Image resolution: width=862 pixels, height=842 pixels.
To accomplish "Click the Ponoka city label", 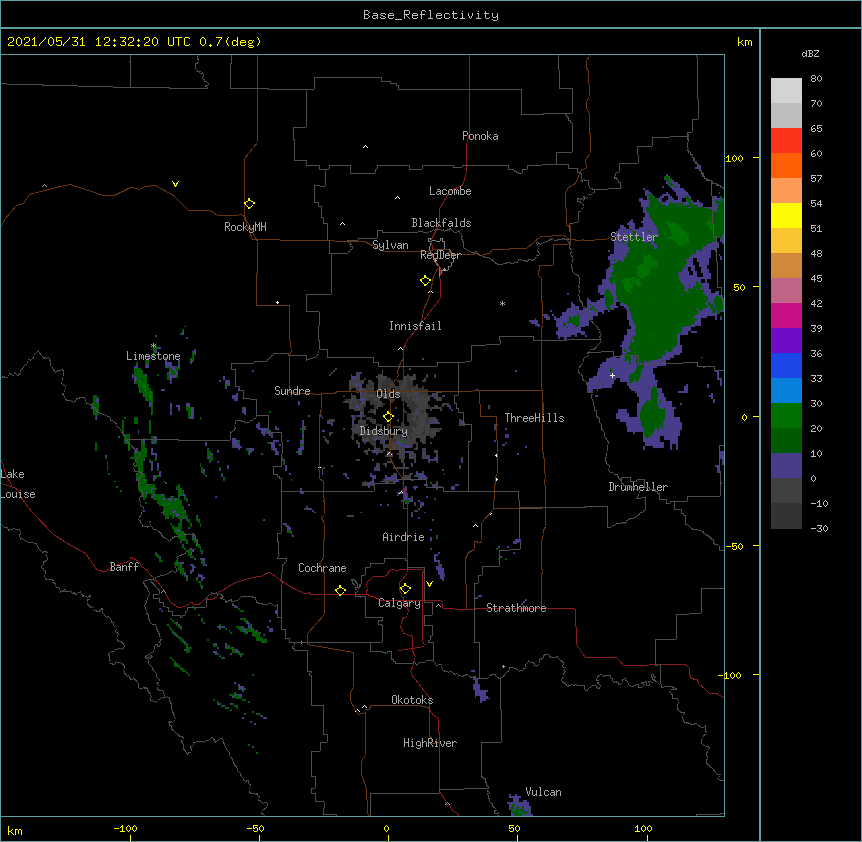I will 480,136.
